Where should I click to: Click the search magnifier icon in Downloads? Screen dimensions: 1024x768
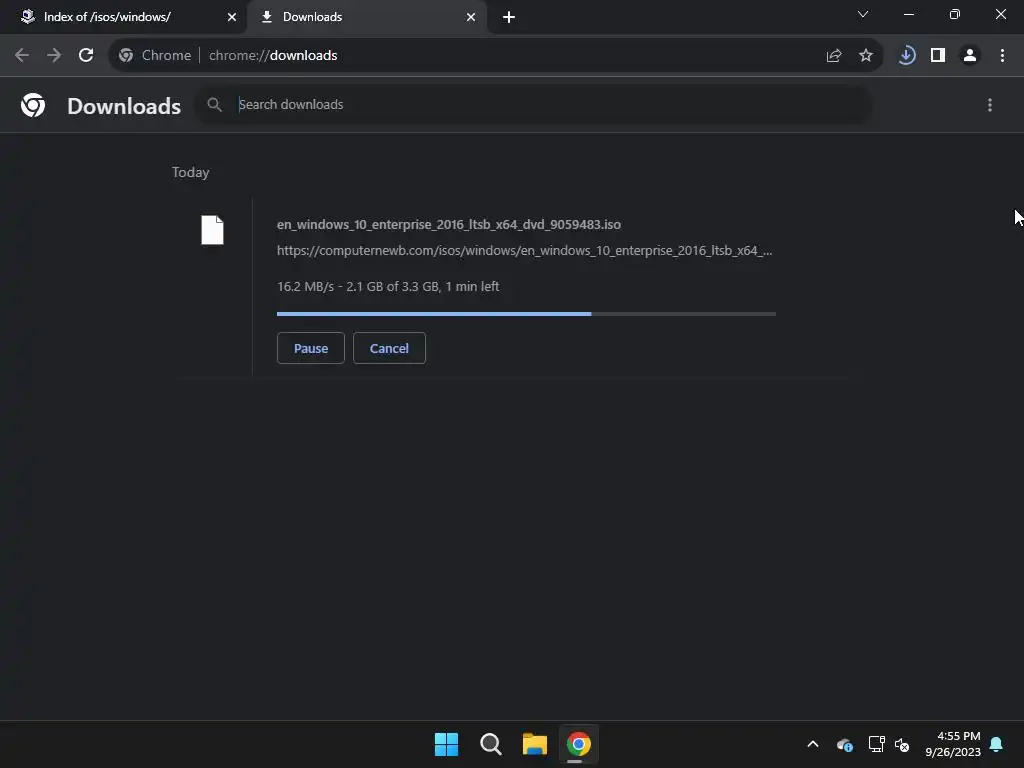tap(214, 104)
